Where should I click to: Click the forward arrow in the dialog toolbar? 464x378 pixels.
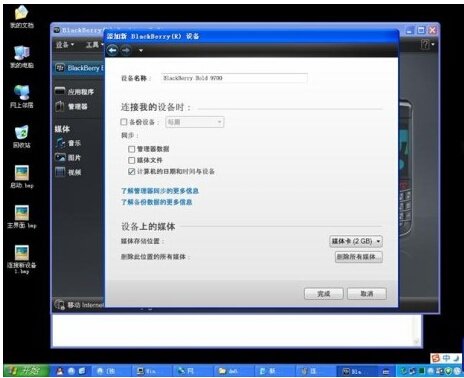tap(126, 50)
